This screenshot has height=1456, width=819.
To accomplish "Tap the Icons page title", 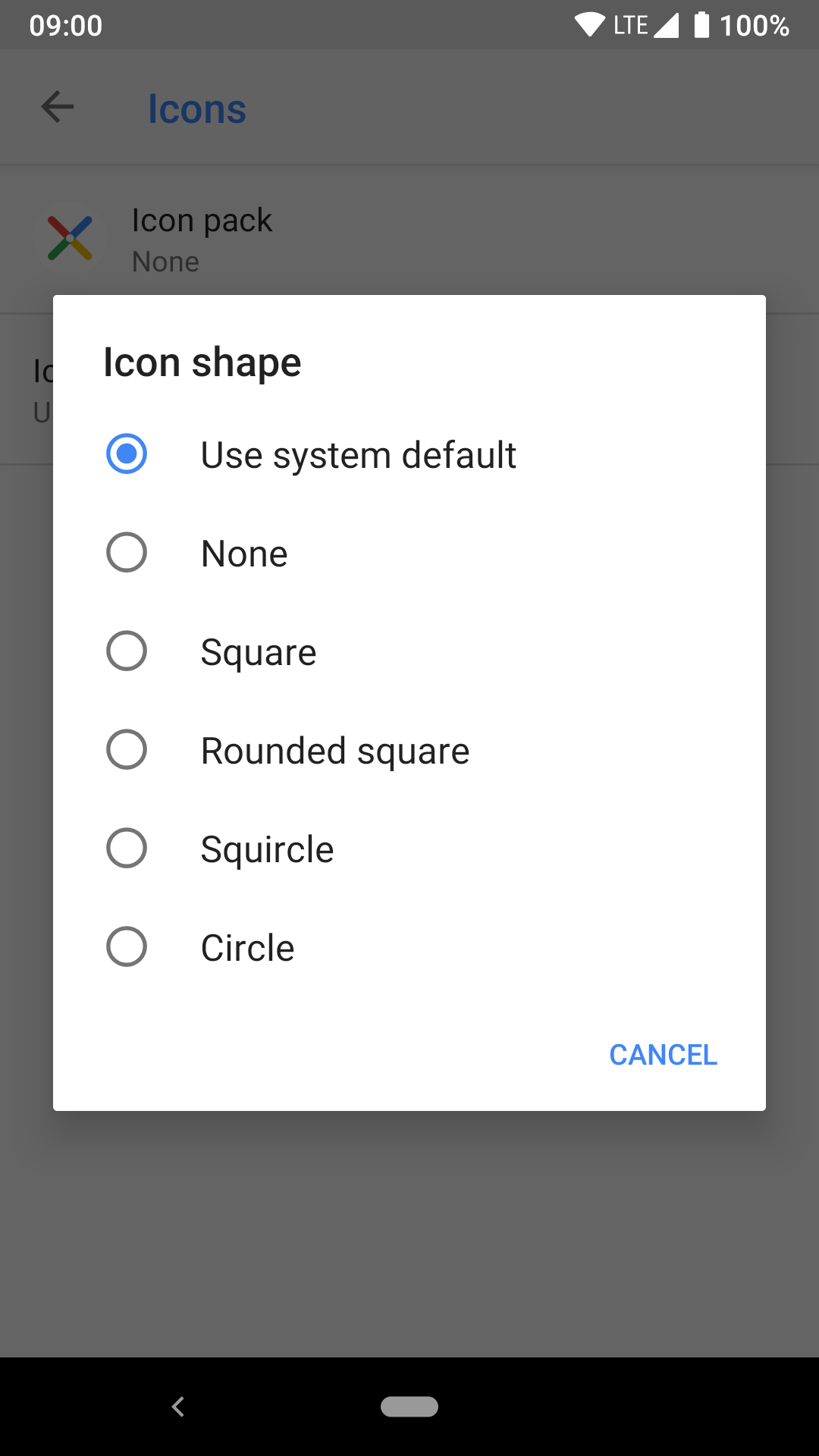I will 197,108.
